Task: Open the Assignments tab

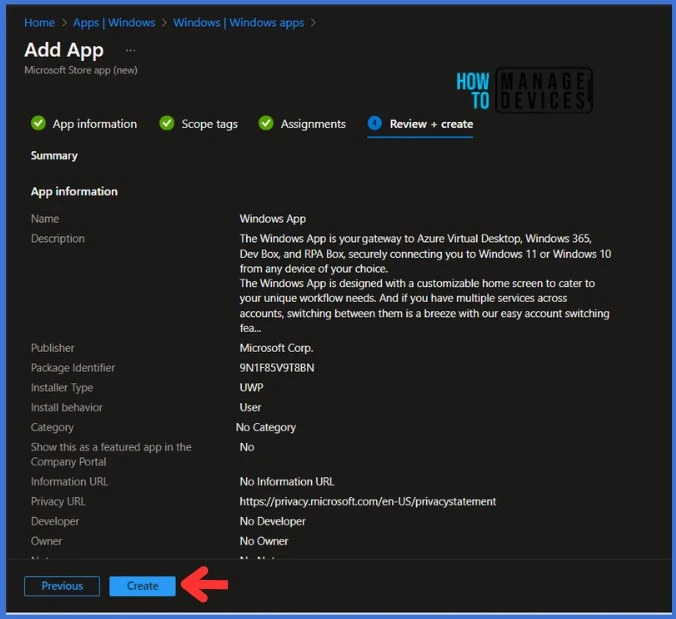Action: coord(313,124)
